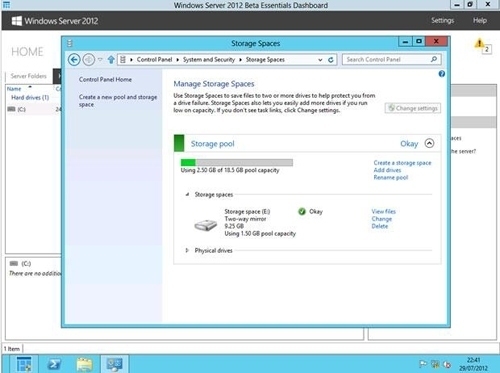The height and width of the screenshot is (373, 500).
Task: Click the alert warning icon in Dashboard
Action: click(479, 43)
